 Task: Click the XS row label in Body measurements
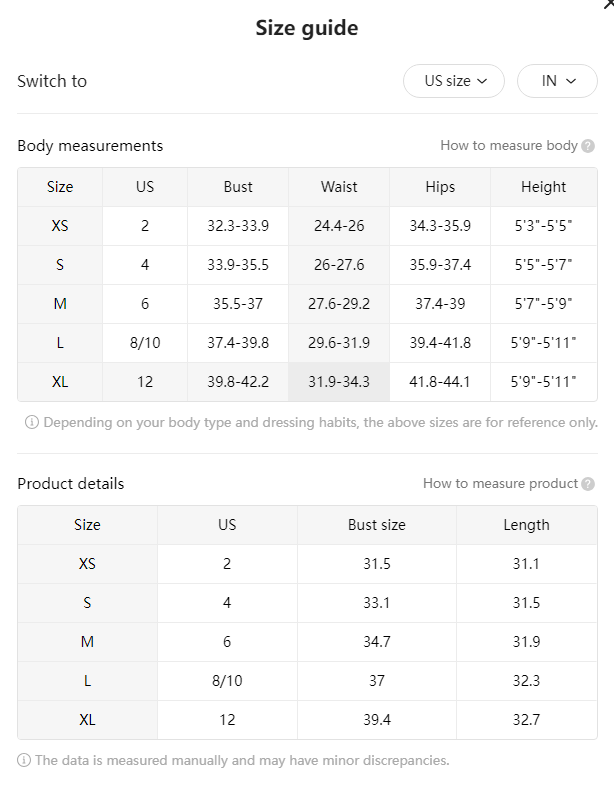(x=60, y=226)
